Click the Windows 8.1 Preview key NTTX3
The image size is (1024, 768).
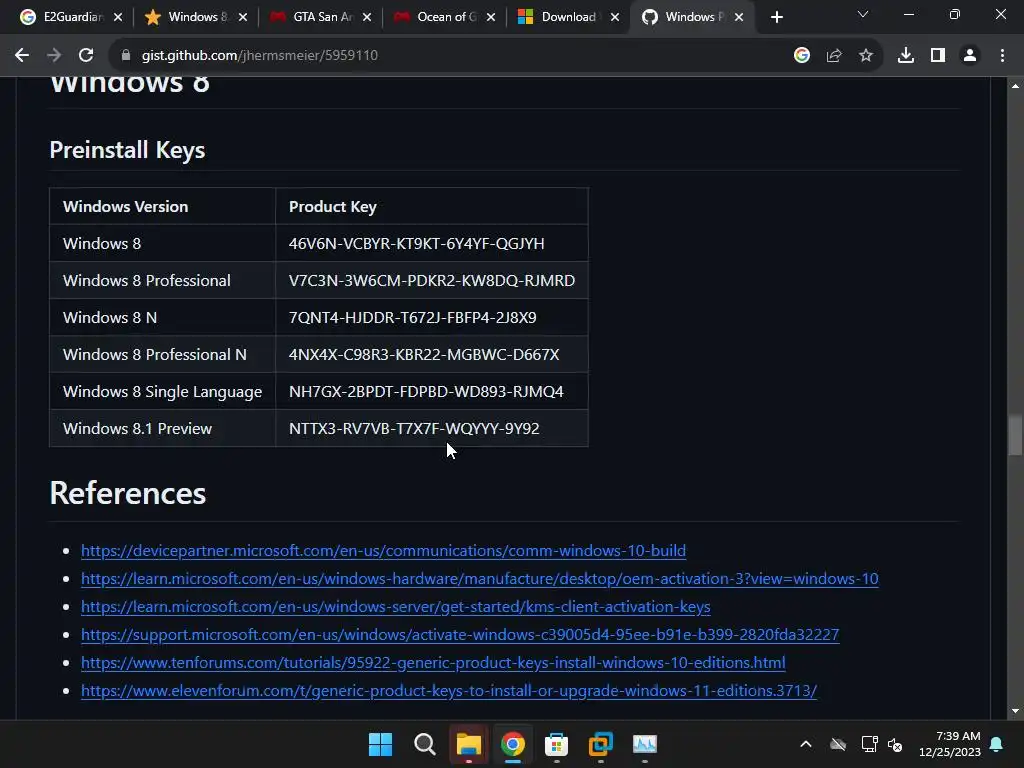(x=414, y=429)
